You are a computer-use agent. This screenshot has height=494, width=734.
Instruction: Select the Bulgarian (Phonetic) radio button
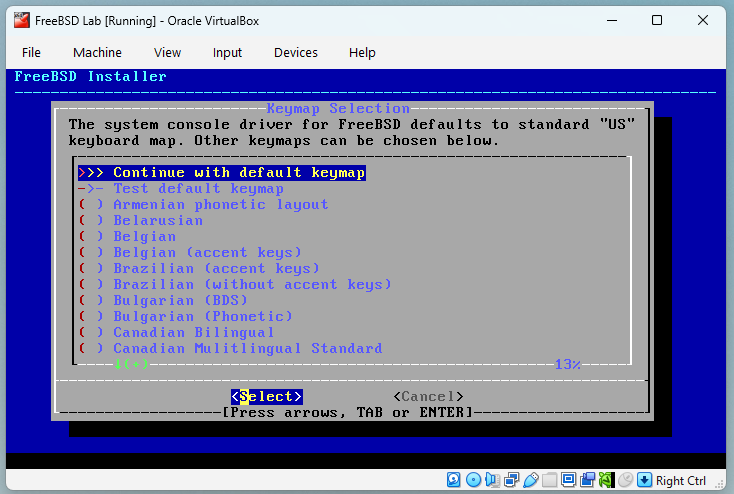click(91, 316)
